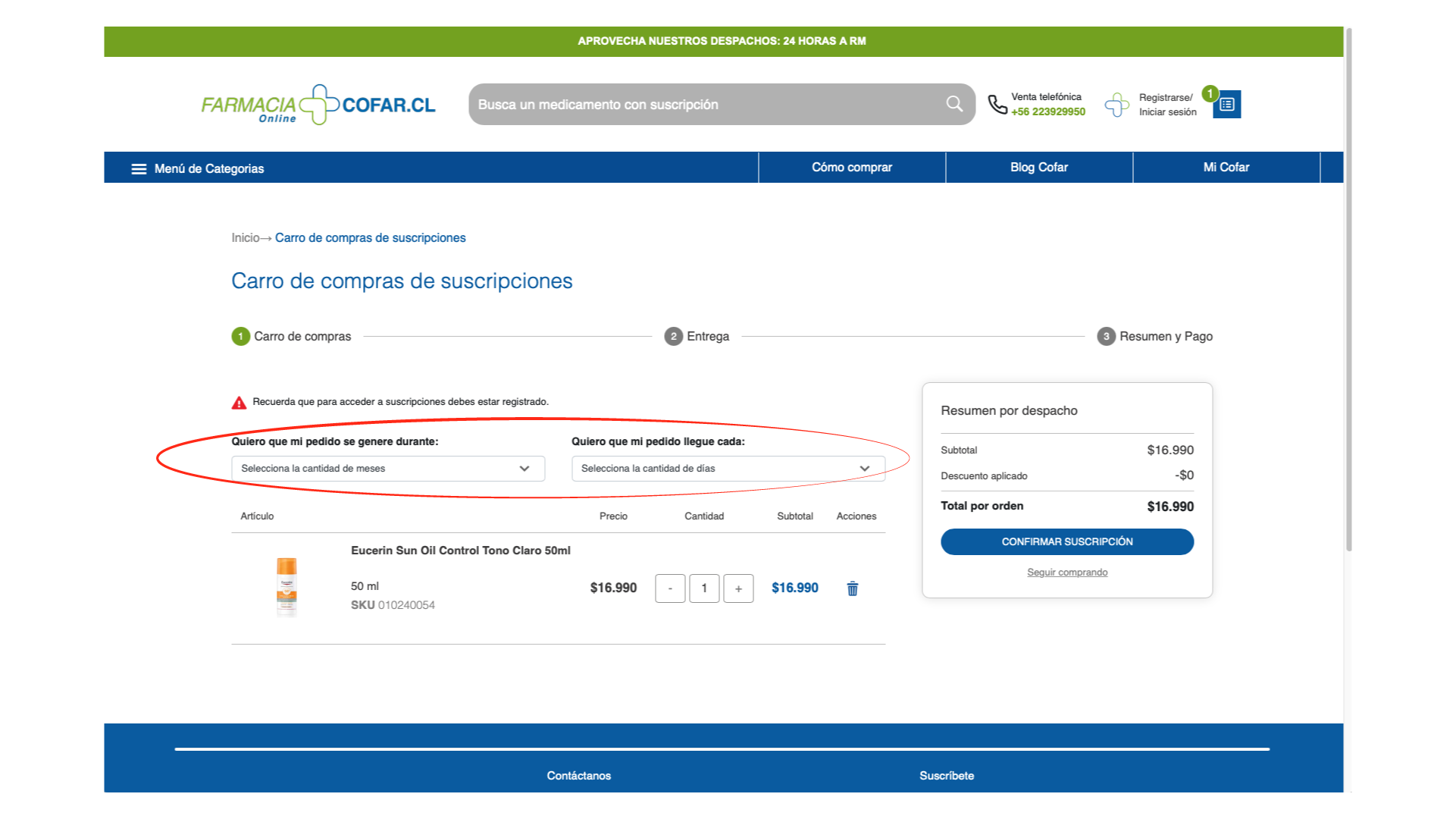1456x819 pixels.
Task: Open the subscription cart icon with badge
Action: [1226, 105]
